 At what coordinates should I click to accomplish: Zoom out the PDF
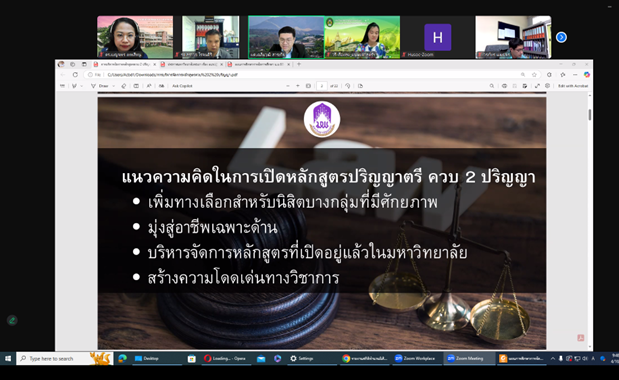pyautogui.click(x=288, y=86)
